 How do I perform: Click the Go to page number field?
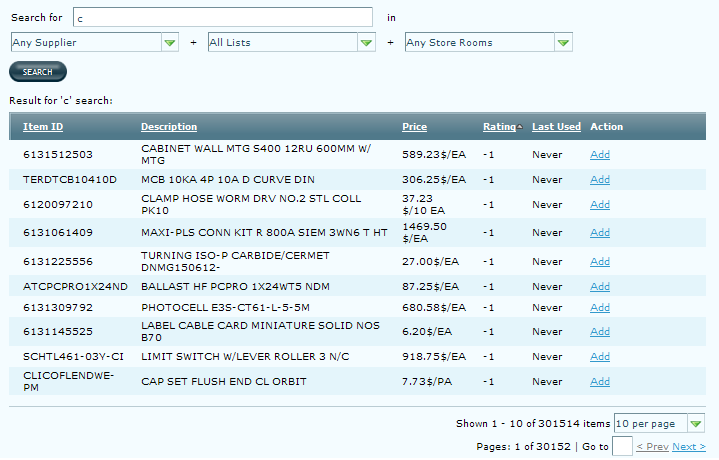tap(622, 447)
